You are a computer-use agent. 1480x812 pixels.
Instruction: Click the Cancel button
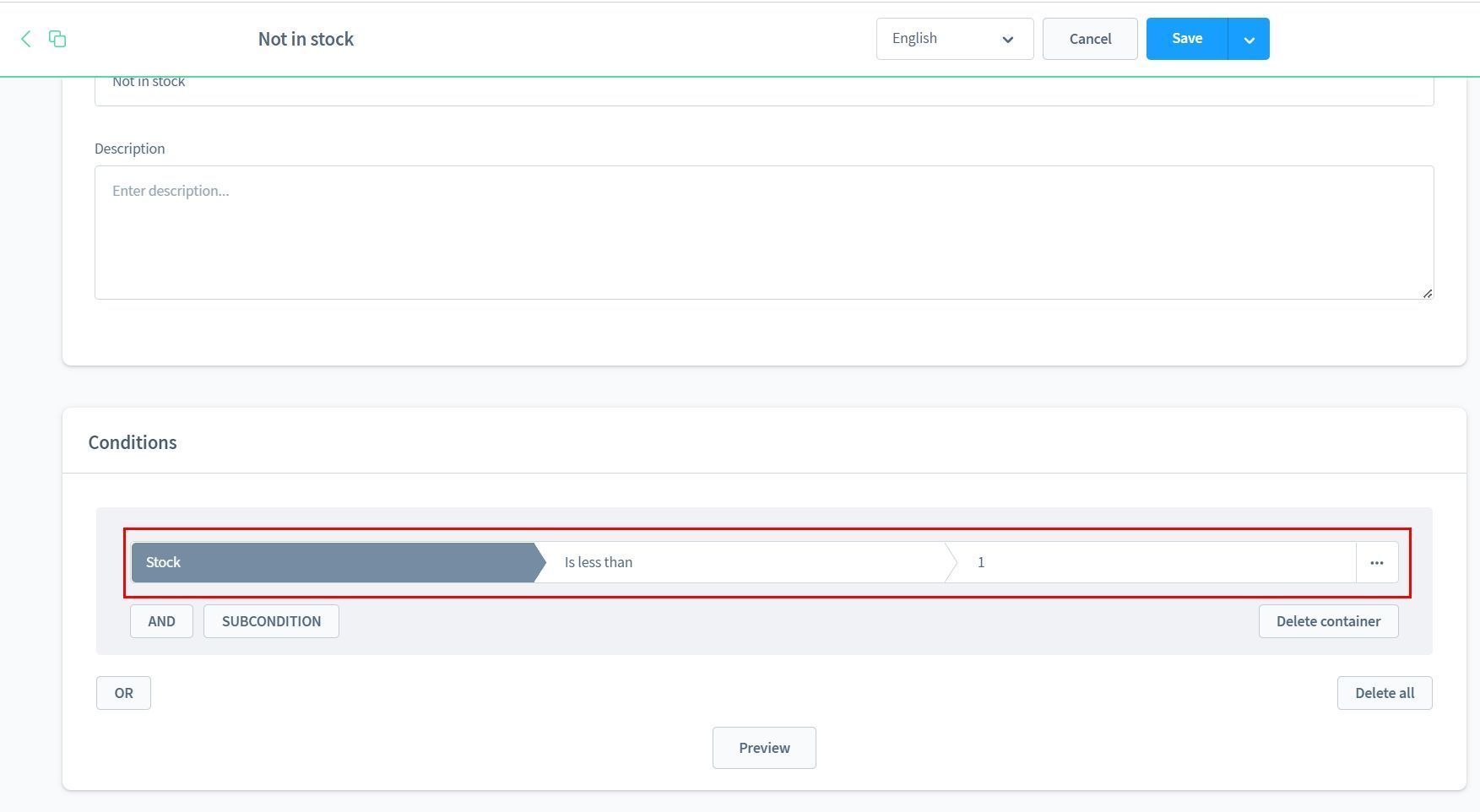coord(1089,39)
